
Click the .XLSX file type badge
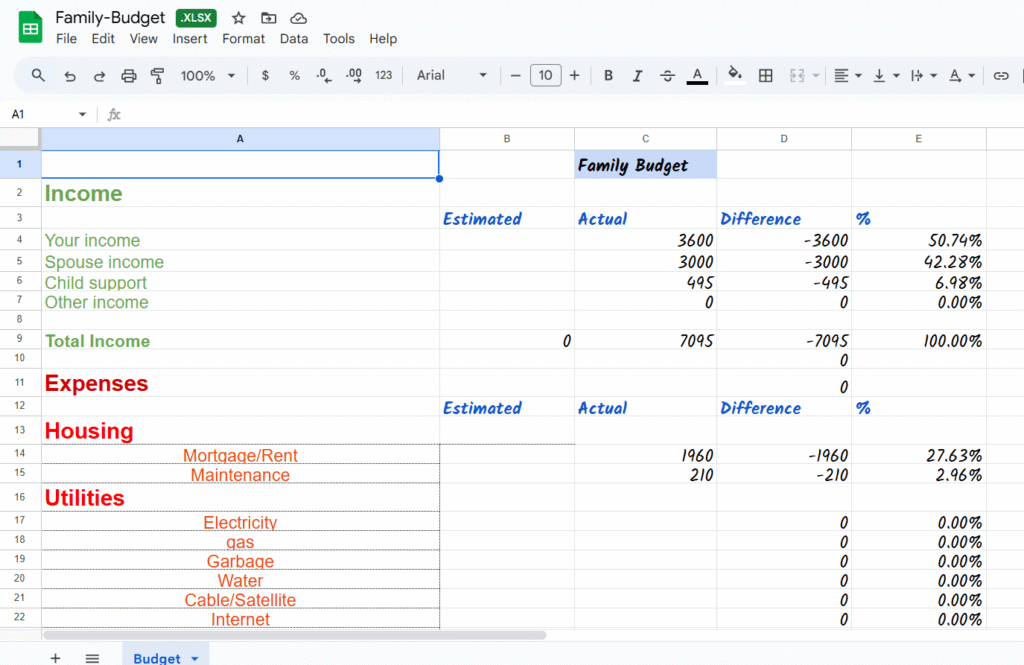point(196,18)
